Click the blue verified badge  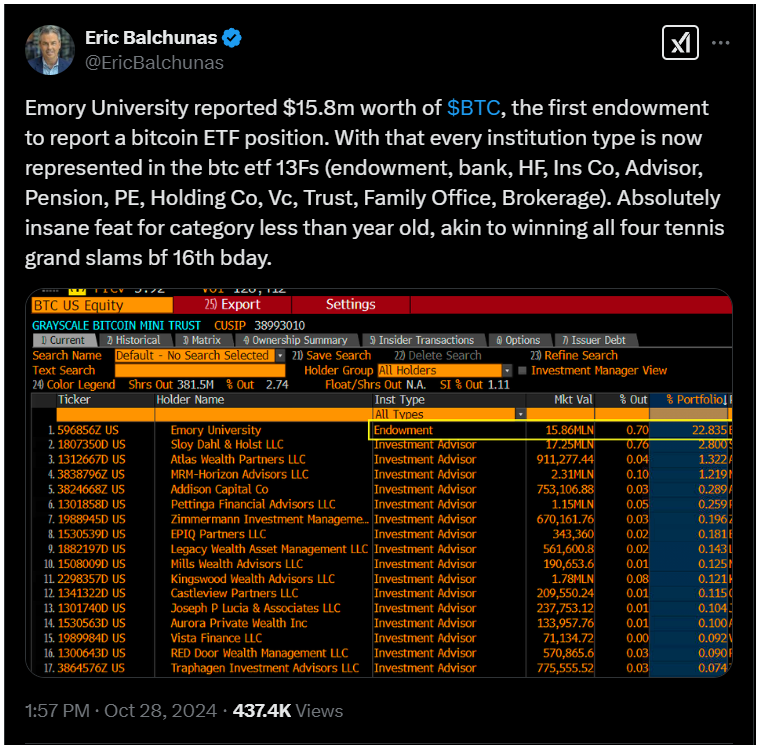click(232, 38)
